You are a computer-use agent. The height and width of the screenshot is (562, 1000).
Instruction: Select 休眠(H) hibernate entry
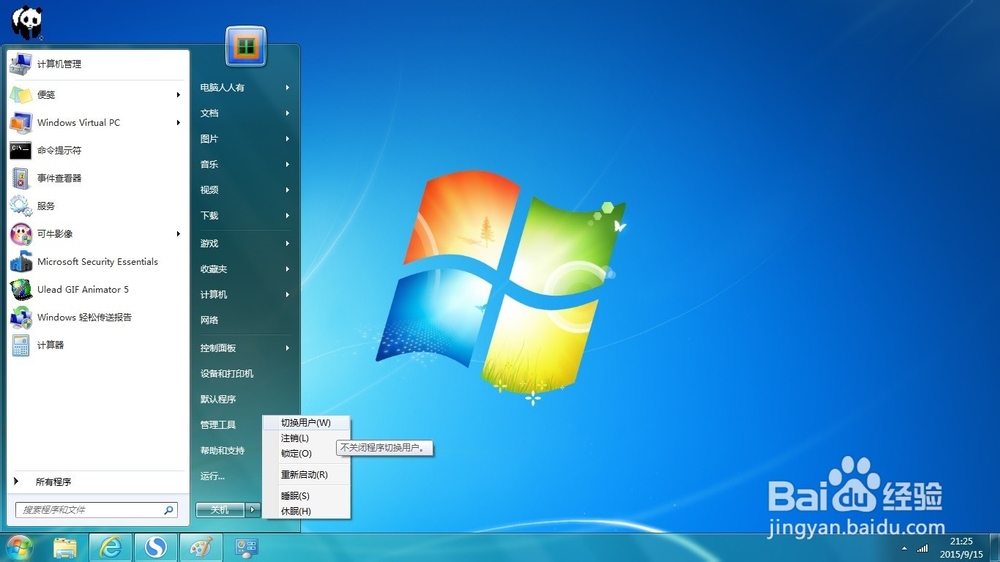point(306,511)
